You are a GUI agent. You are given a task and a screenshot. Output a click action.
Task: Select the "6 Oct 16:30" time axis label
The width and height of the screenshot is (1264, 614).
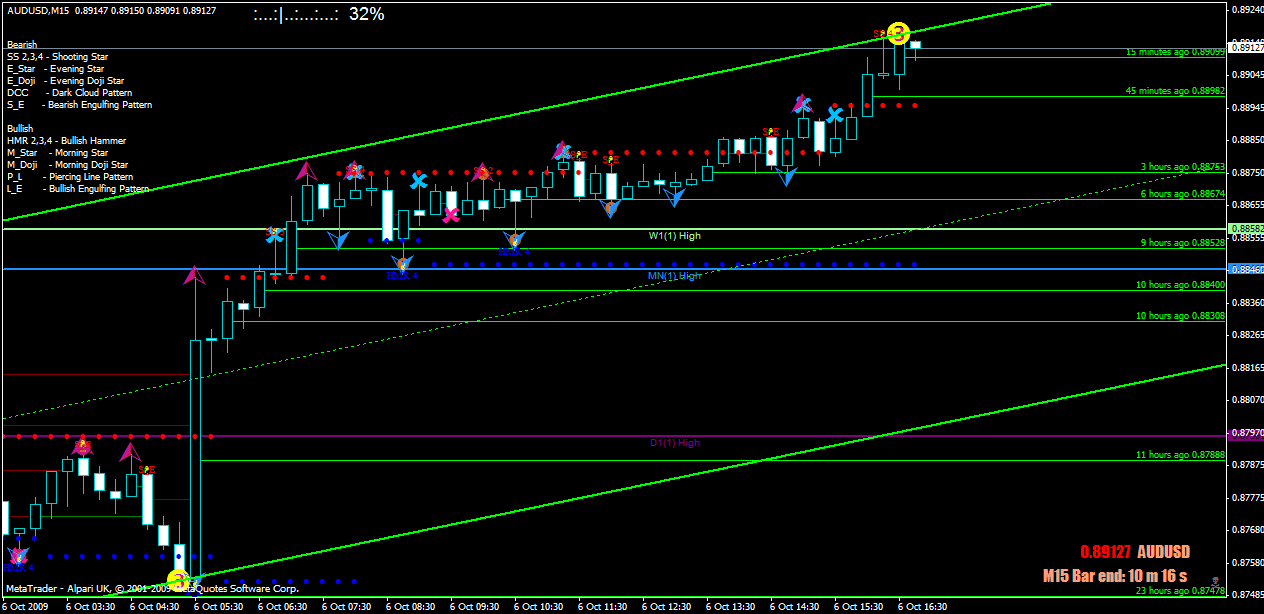coord(923,606)
